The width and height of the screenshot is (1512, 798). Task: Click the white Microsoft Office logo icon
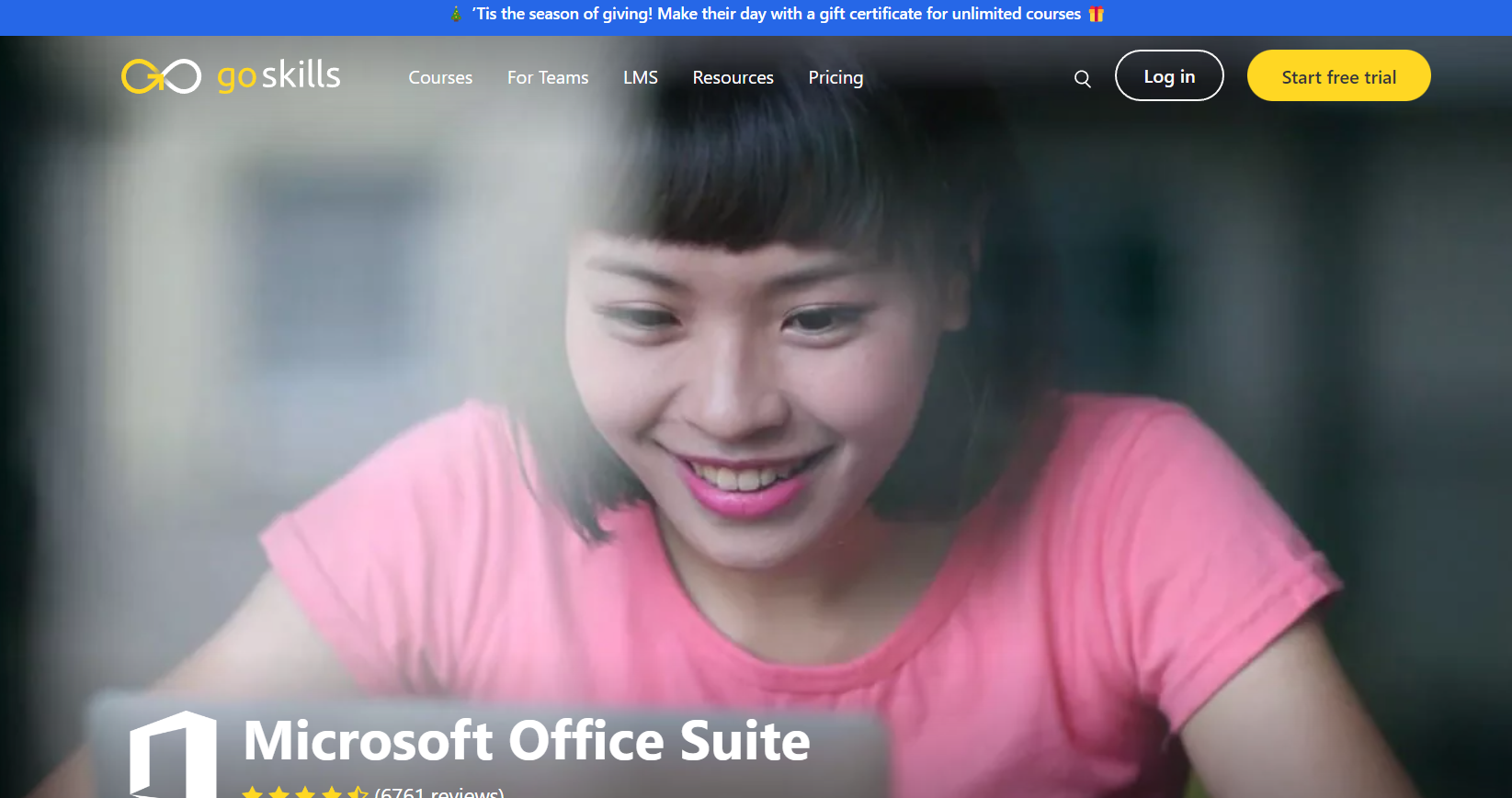173,754
